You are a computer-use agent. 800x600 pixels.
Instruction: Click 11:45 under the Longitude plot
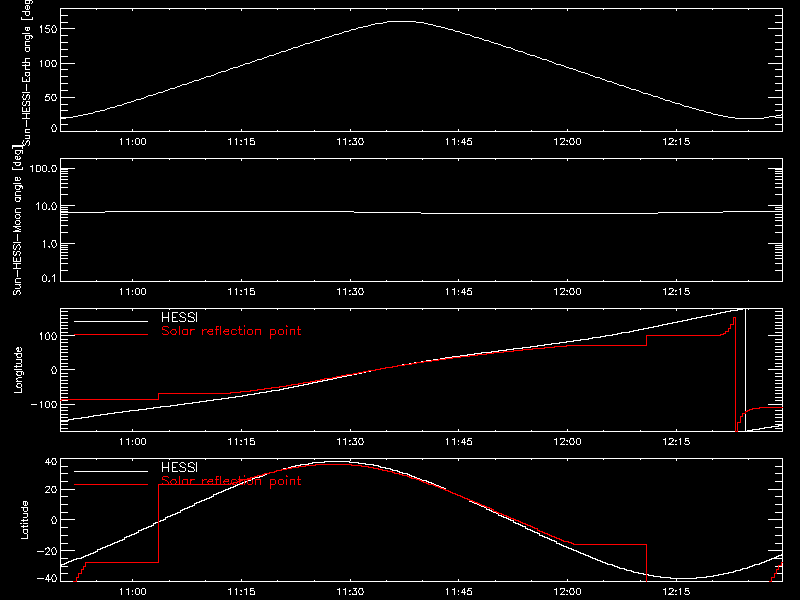click(x=459, y=442)
